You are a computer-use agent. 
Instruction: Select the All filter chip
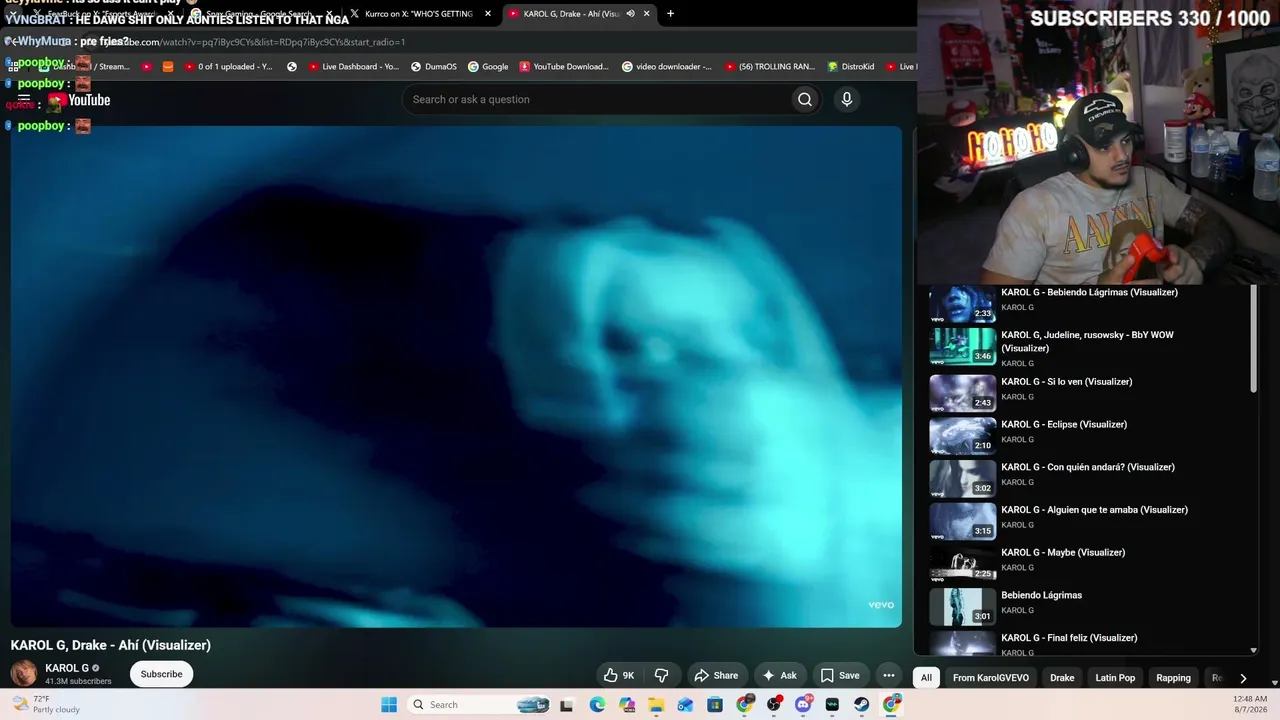[x=926, y=678]
